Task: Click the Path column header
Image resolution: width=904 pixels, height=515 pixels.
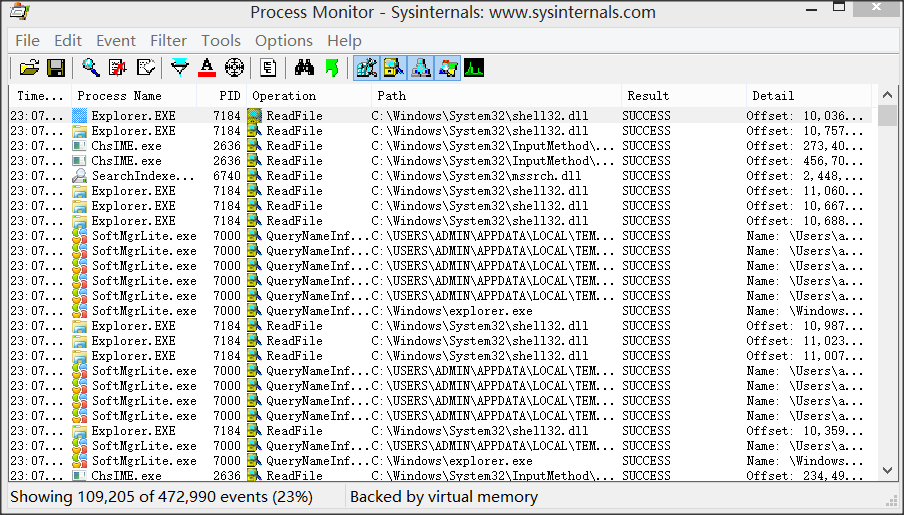Action: click(496, 96)
